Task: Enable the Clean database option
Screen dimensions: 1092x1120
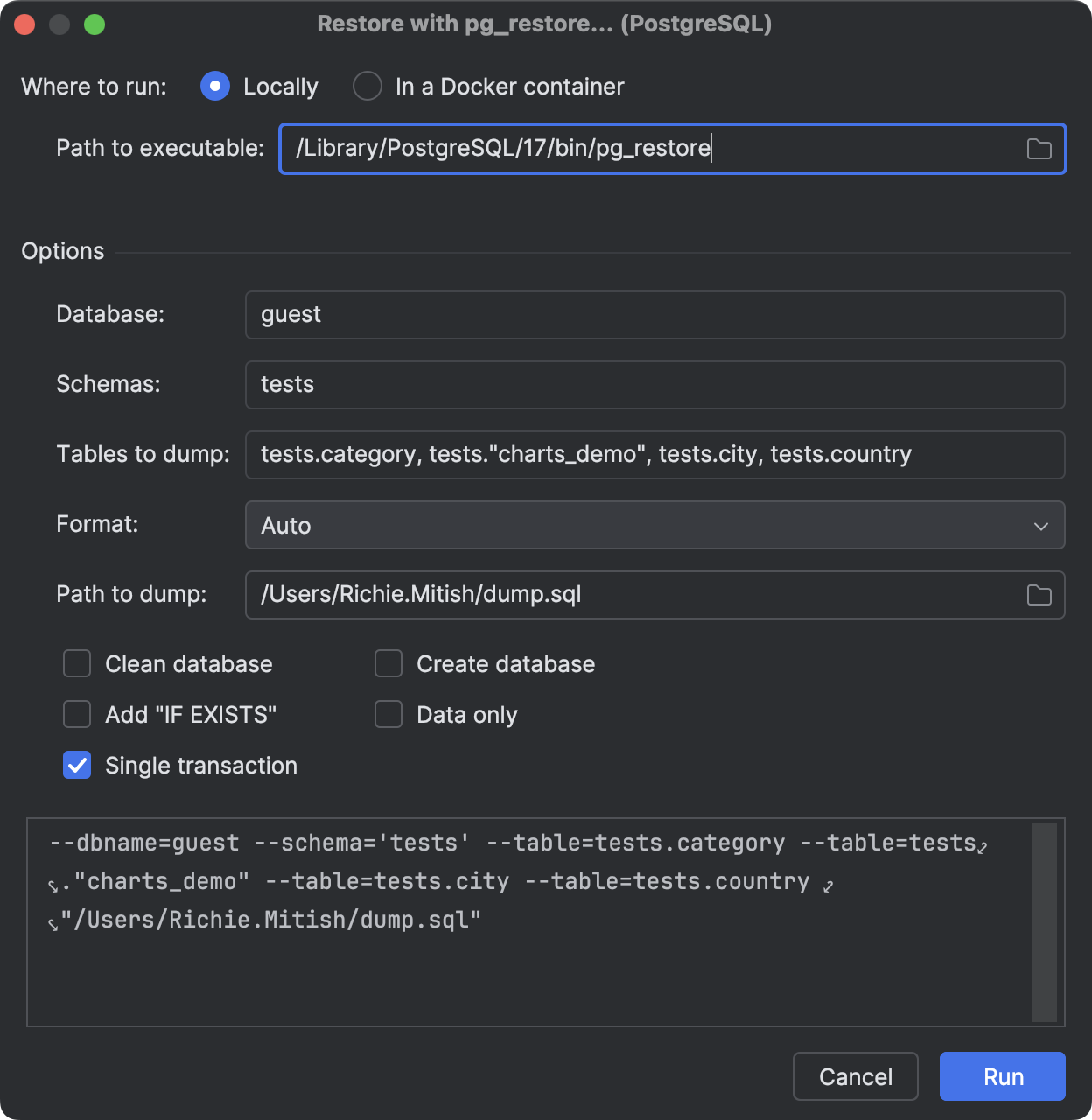Action: coord(77,663)
